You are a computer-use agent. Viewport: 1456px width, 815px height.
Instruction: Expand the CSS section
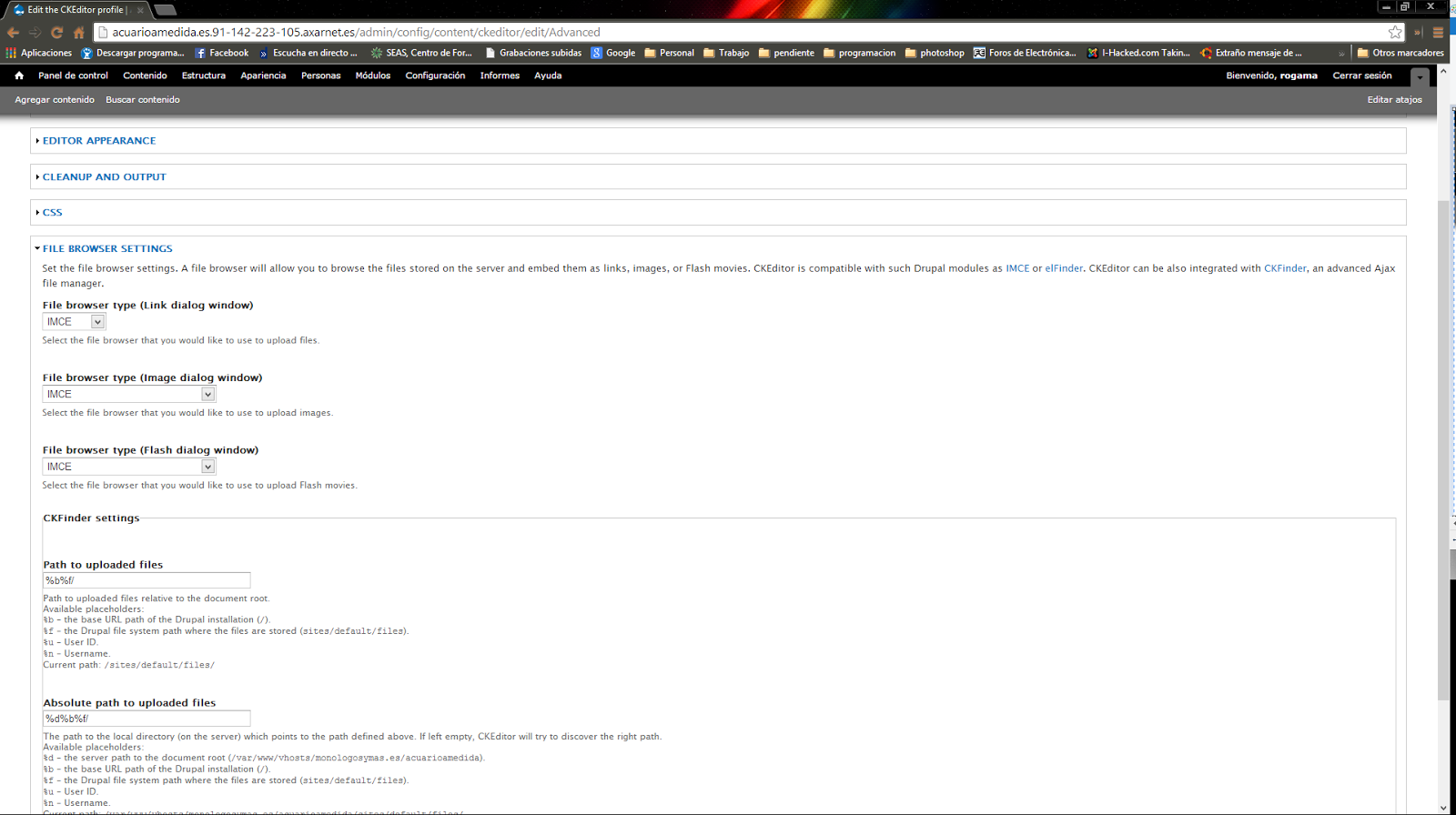click(x=53, y=213)
